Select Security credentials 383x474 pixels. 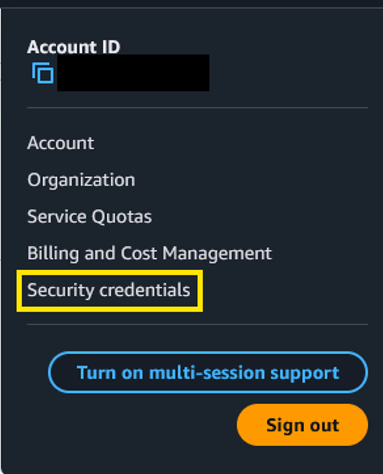point(109,290)
